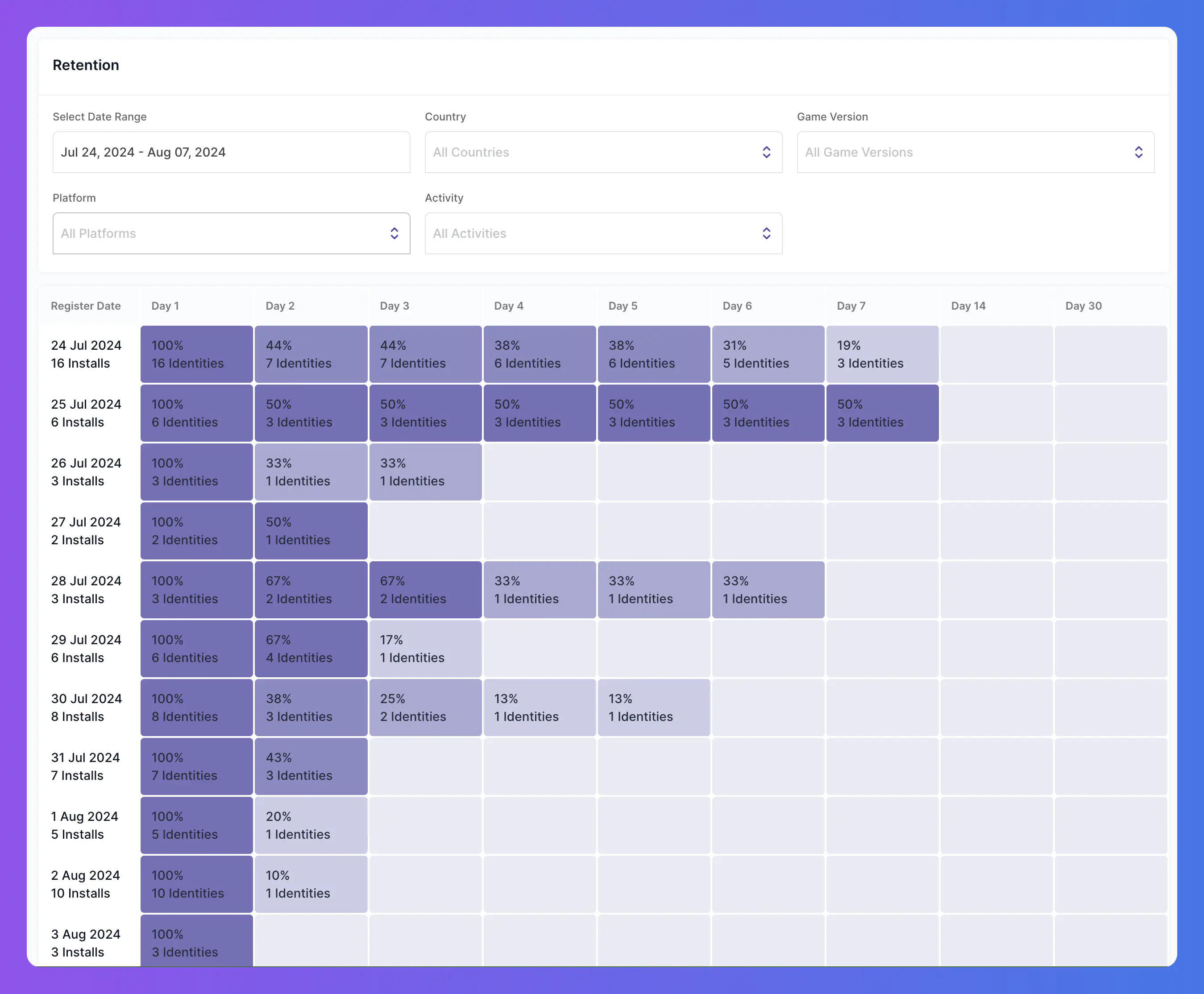
Task: Select the 2 Aug 2024 row label
Action: tap(85, 885)
